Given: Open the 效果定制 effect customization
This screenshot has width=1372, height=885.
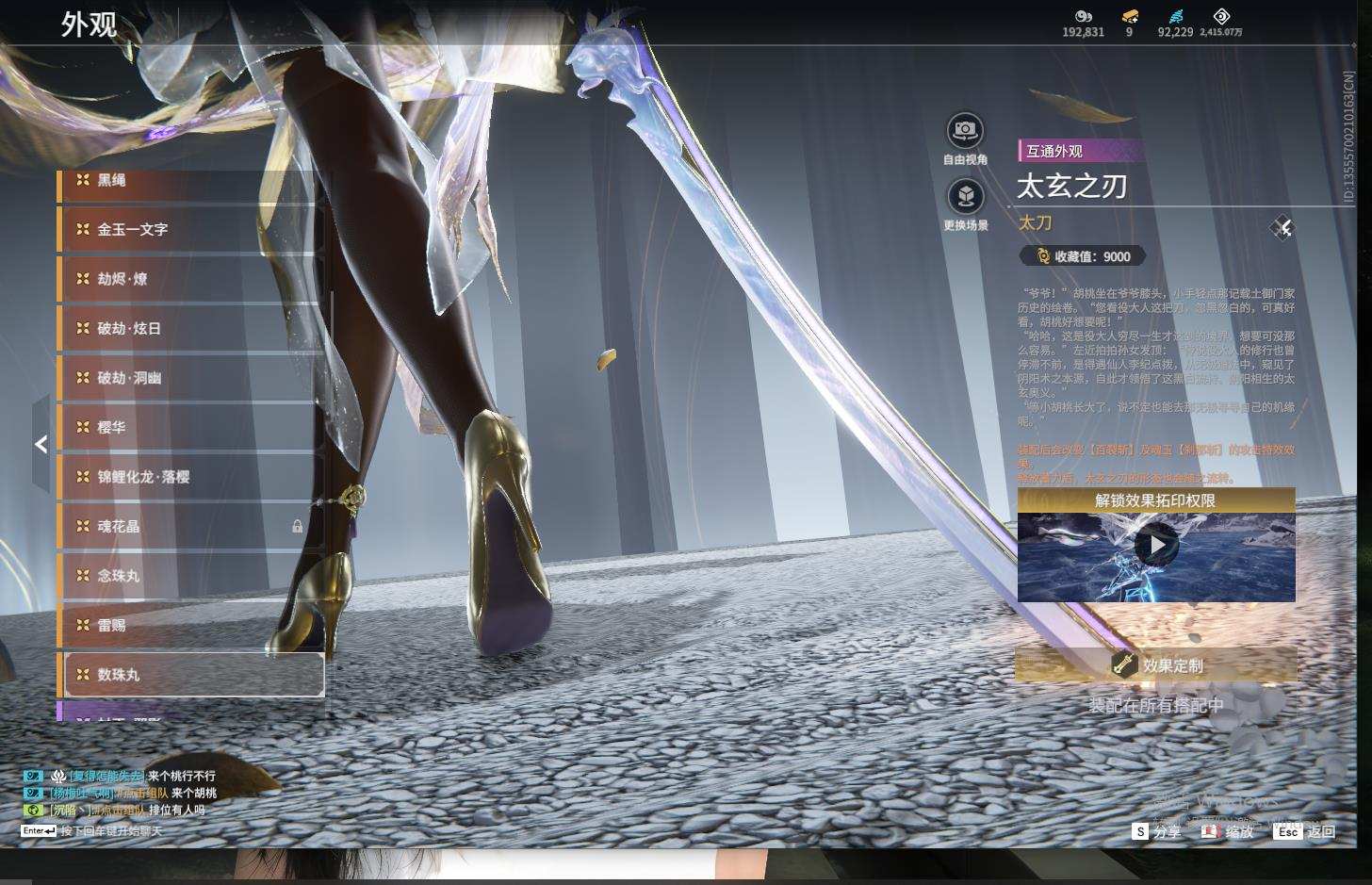Looking at the screenshot, I should click(1156, 665).
